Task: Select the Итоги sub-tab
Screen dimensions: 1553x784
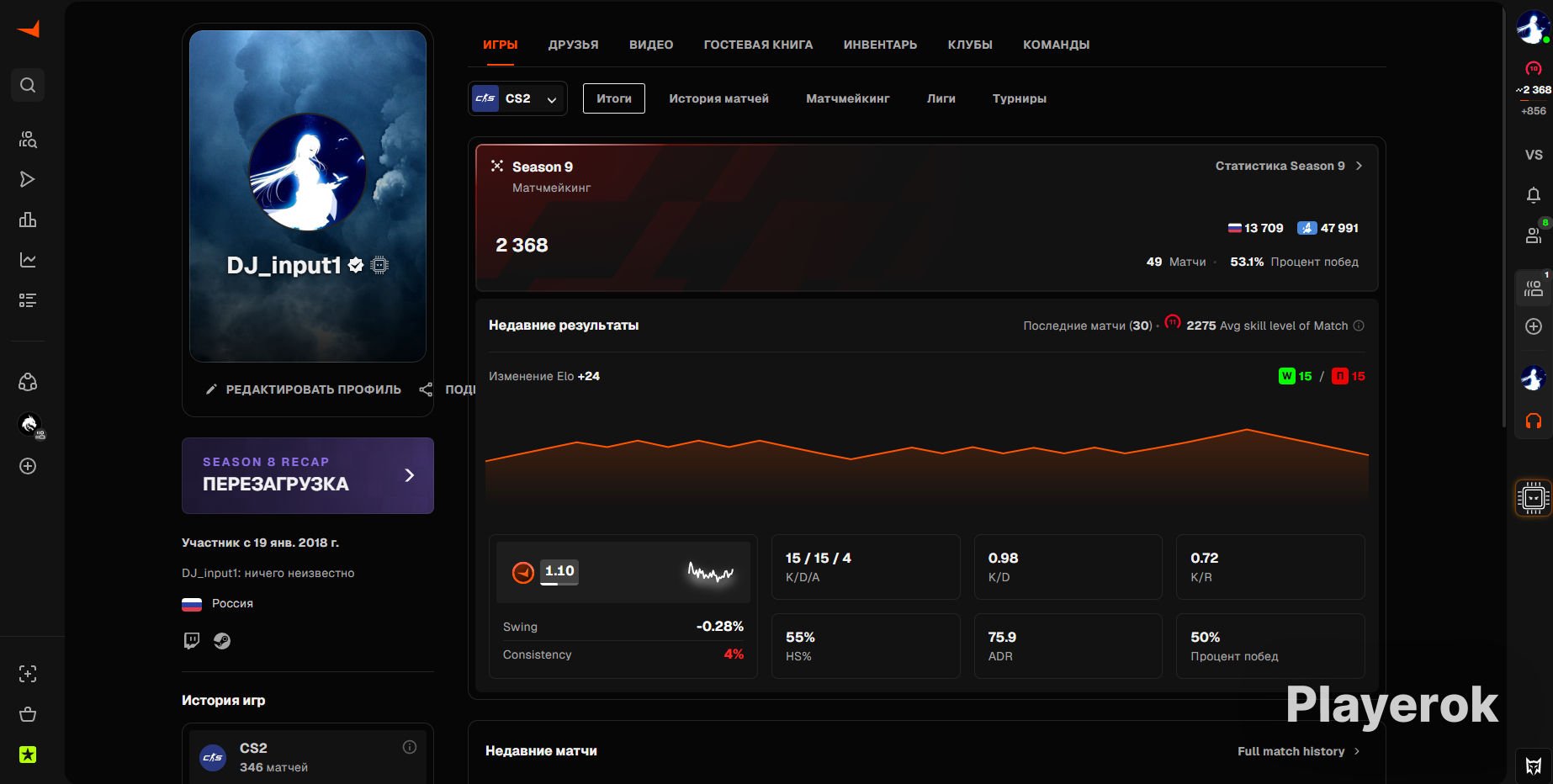Action: click(x=614, y=98)
